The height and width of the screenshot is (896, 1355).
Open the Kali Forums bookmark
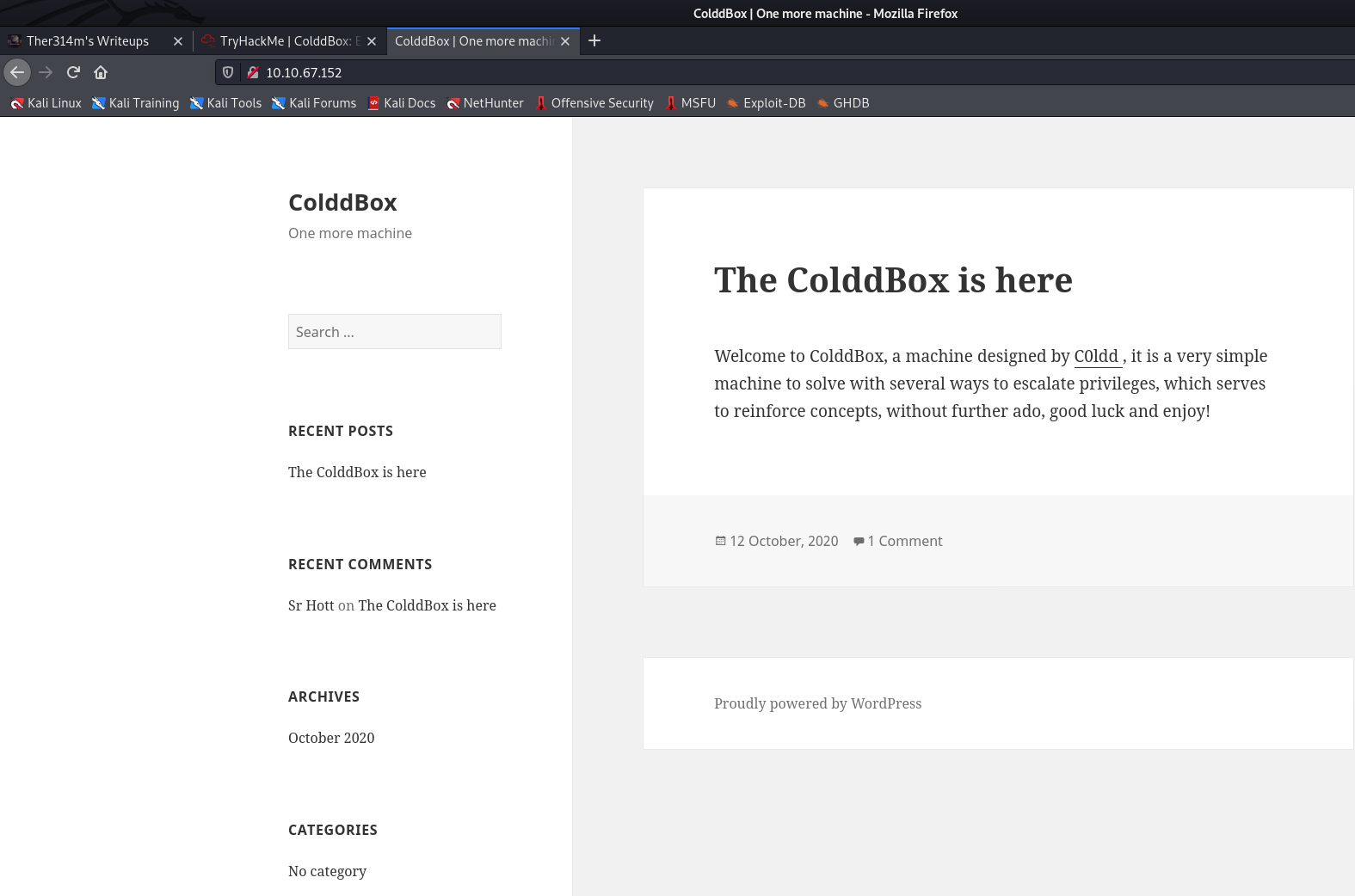(x=314, y=103)
